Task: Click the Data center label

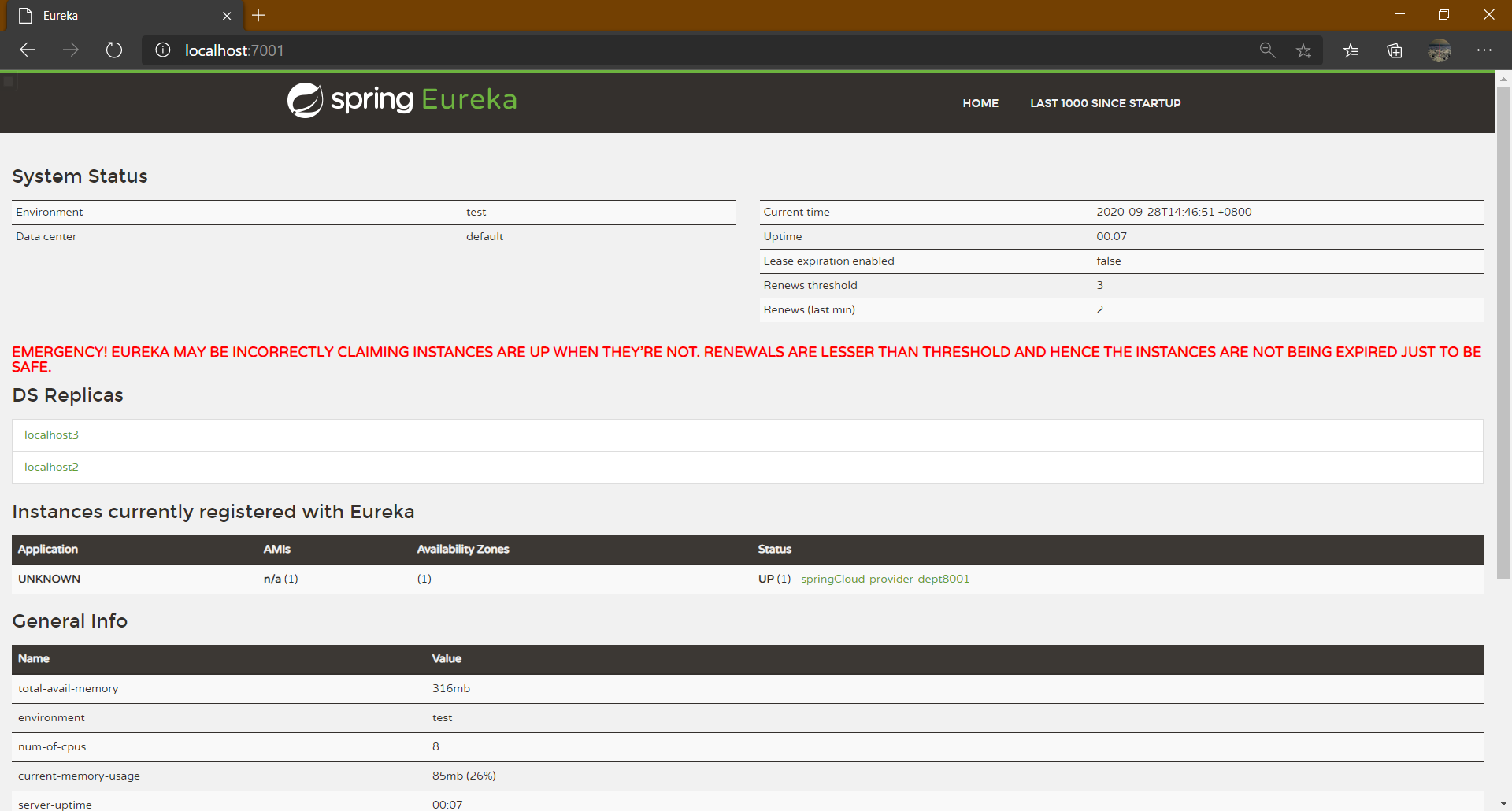Action: point(46,236)
